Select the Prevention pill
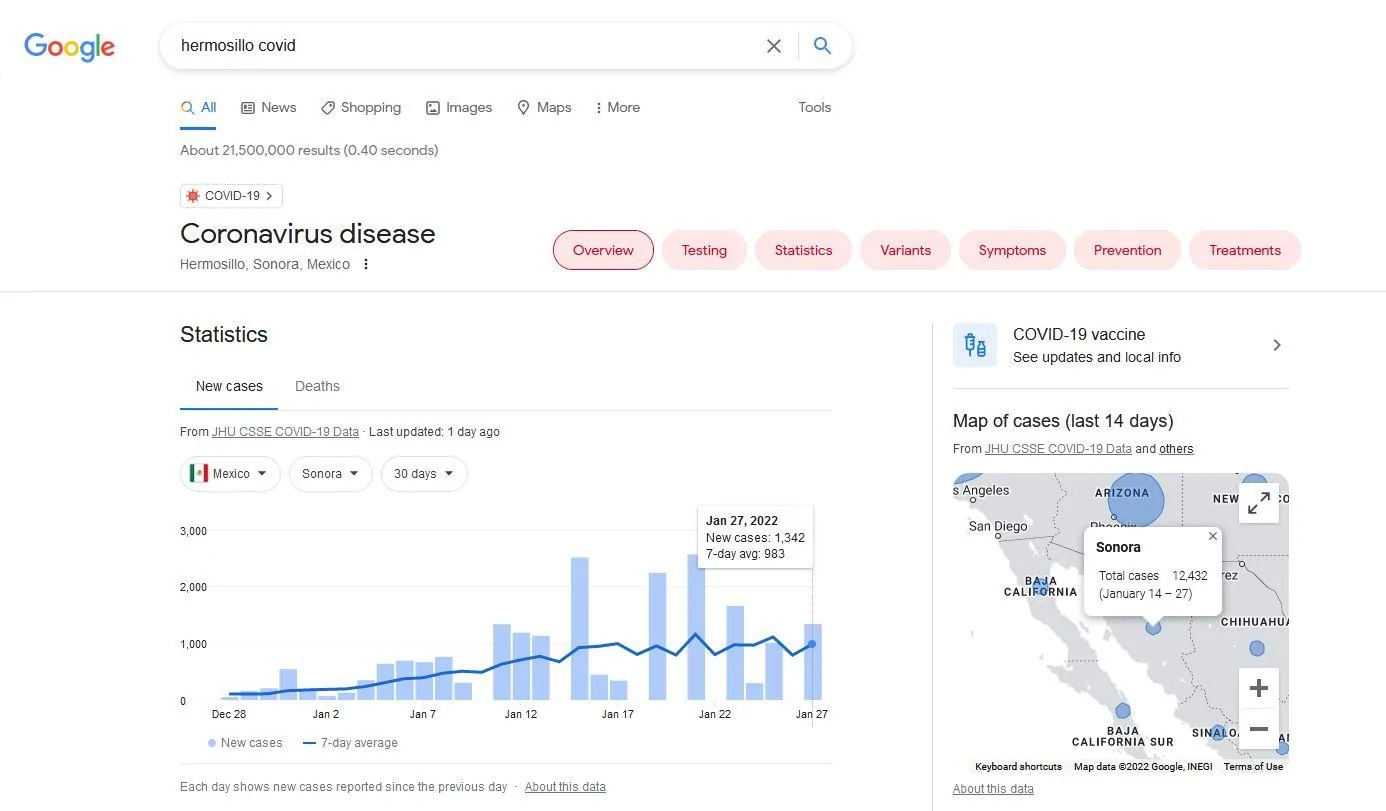Screen dimensions: 1386x811 coord(1127,250)
